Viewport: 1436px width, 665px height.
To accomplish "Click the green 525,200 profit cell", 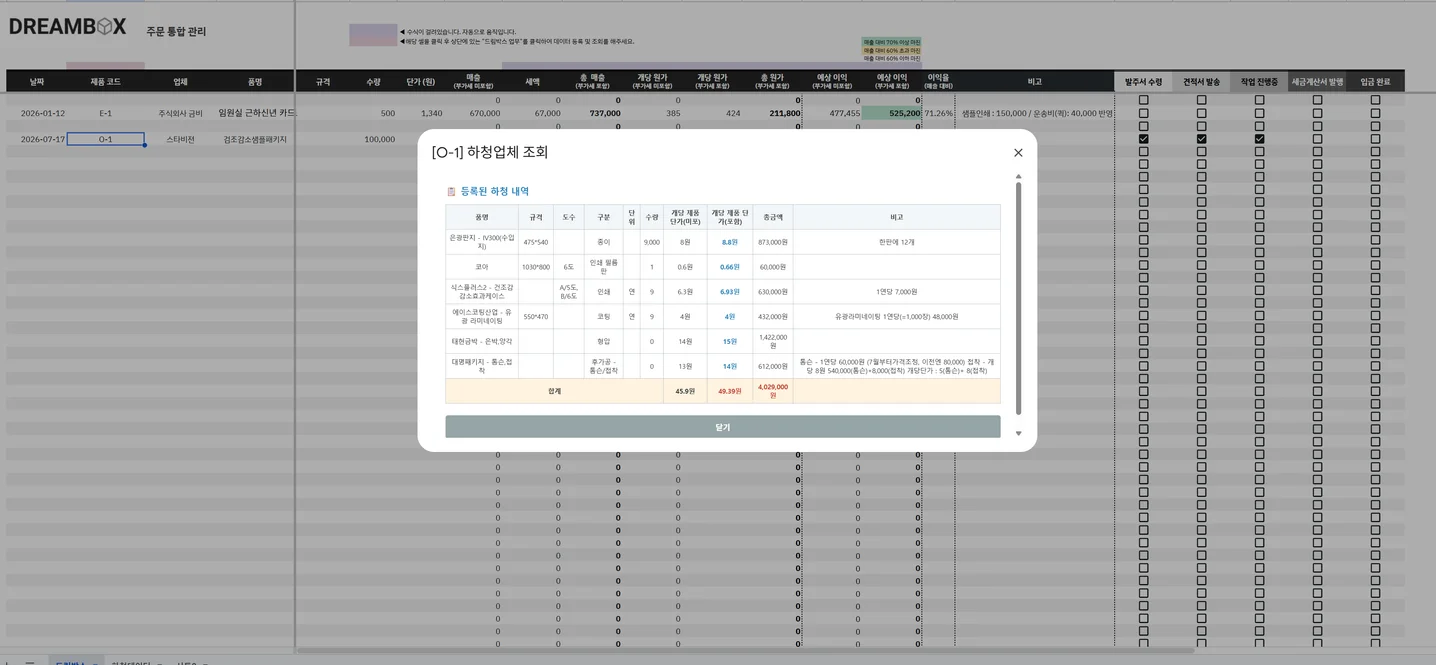I will [x=891, y=113].
